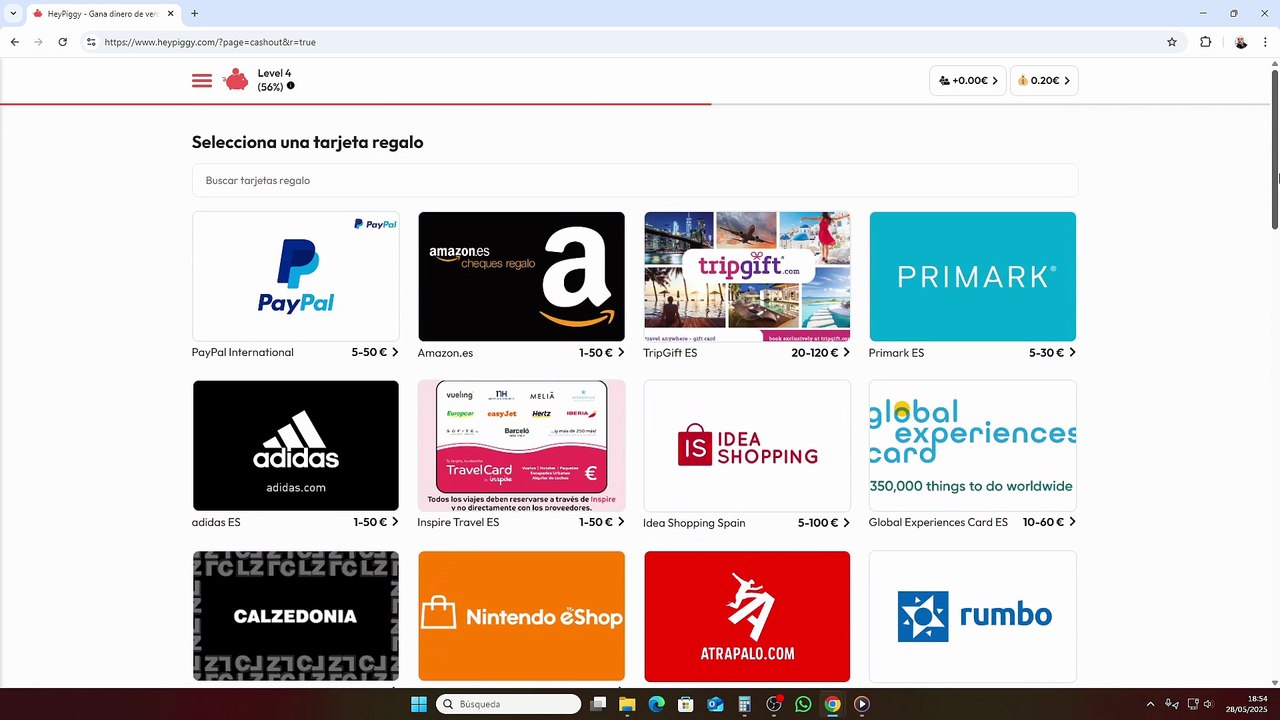Click the 5-50 € PayPal price range
1280x720 pixels.
[369, 353]
